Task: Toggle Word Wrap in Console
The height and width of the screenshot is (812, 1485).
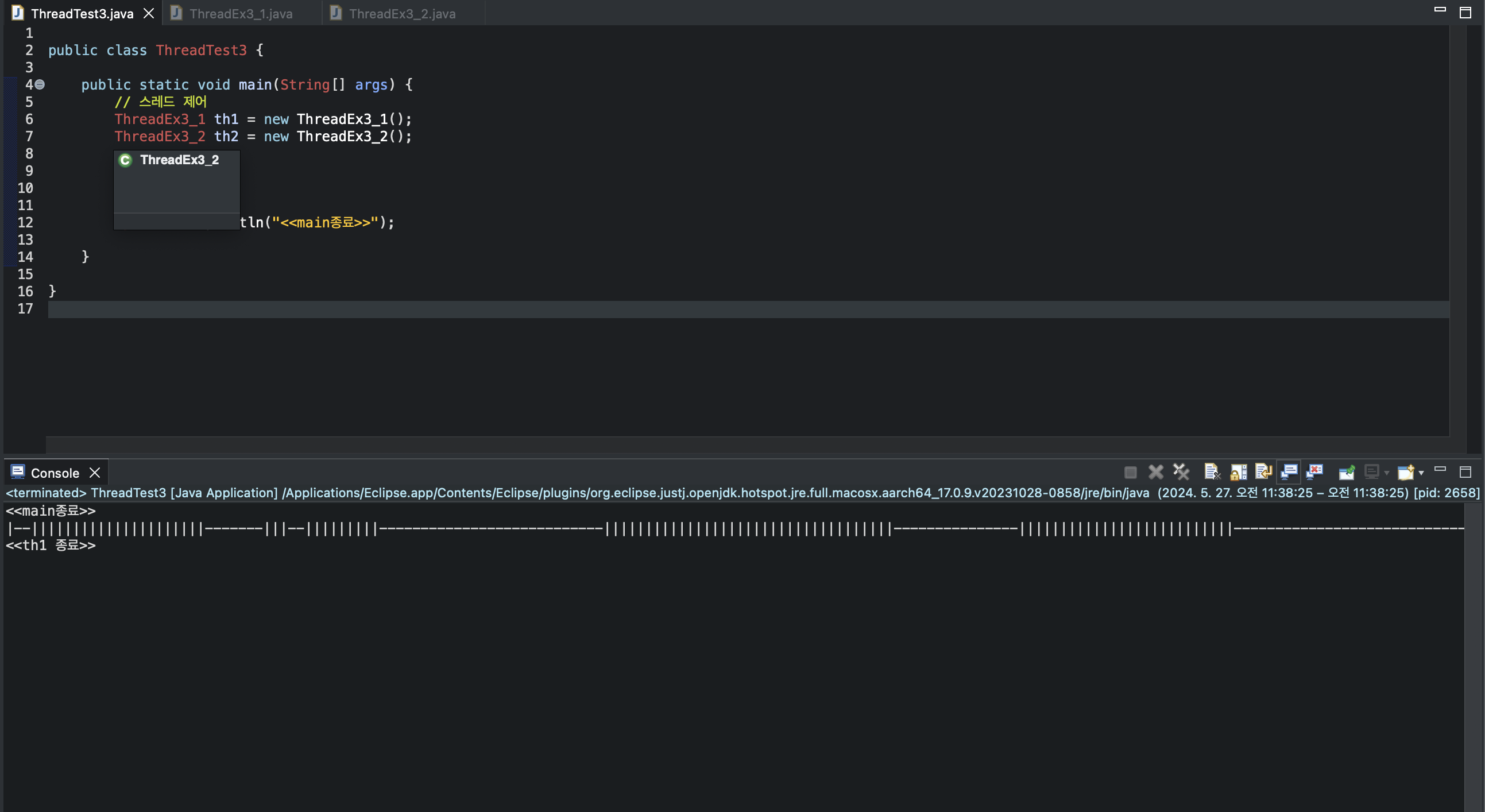Action: pos(1263,473)
